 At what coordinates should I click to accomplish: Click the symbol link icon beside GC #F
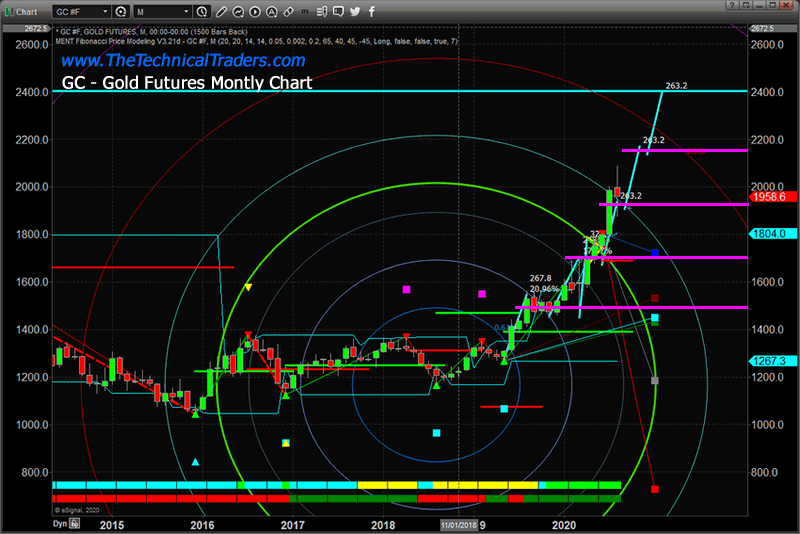pos(120,11)
